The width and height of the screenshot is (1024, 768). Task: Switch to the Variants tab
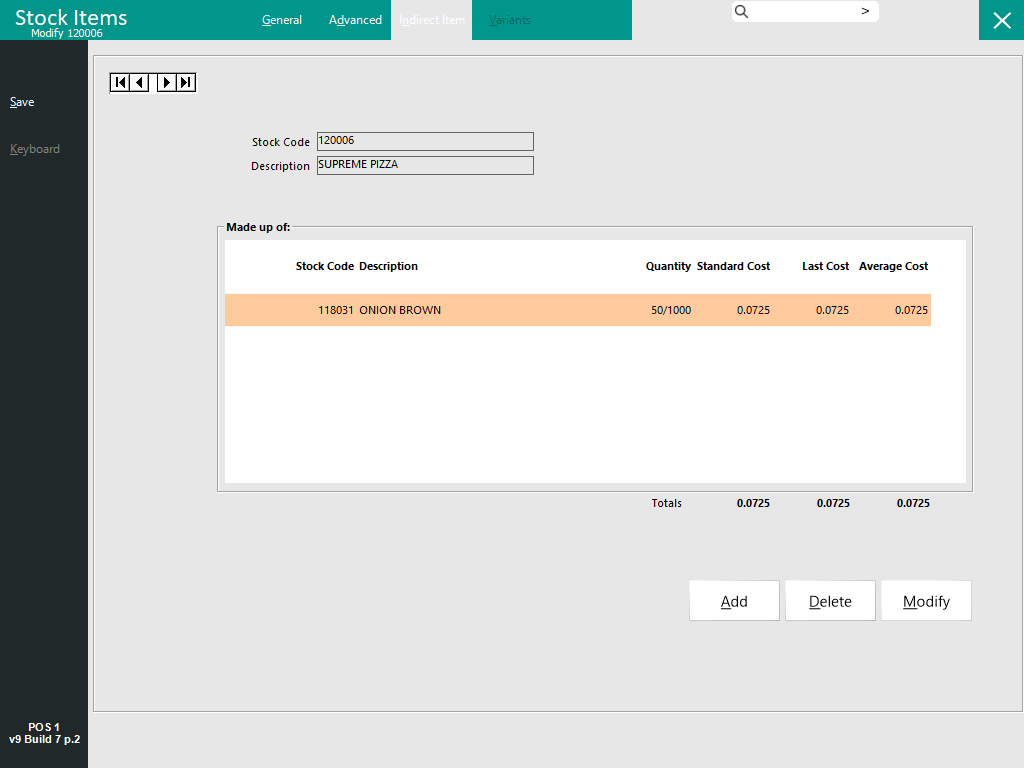(x=509, y=20)
